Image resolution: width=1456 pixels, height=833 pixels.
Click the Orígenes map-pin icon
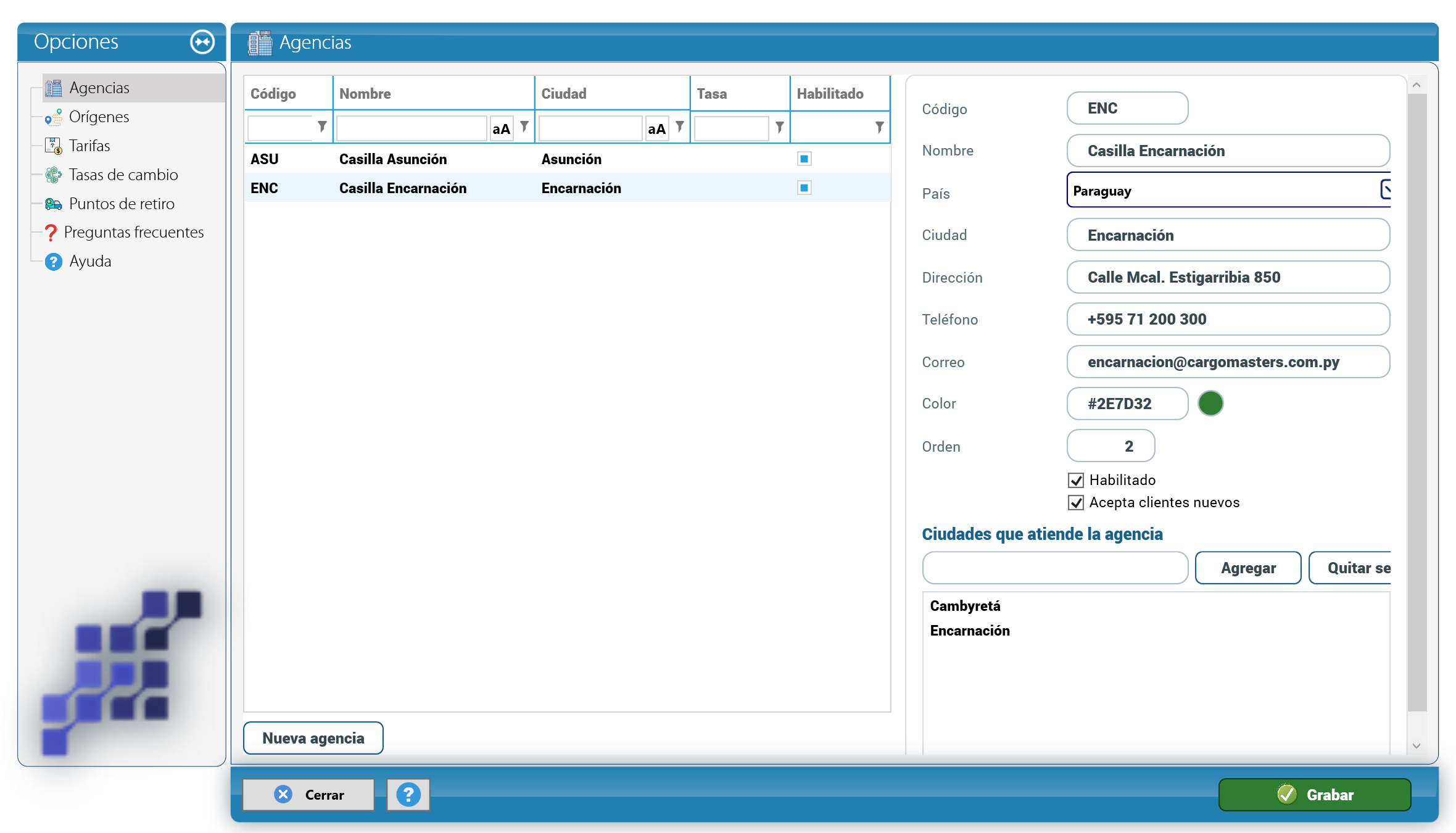(x=53, y=117)
